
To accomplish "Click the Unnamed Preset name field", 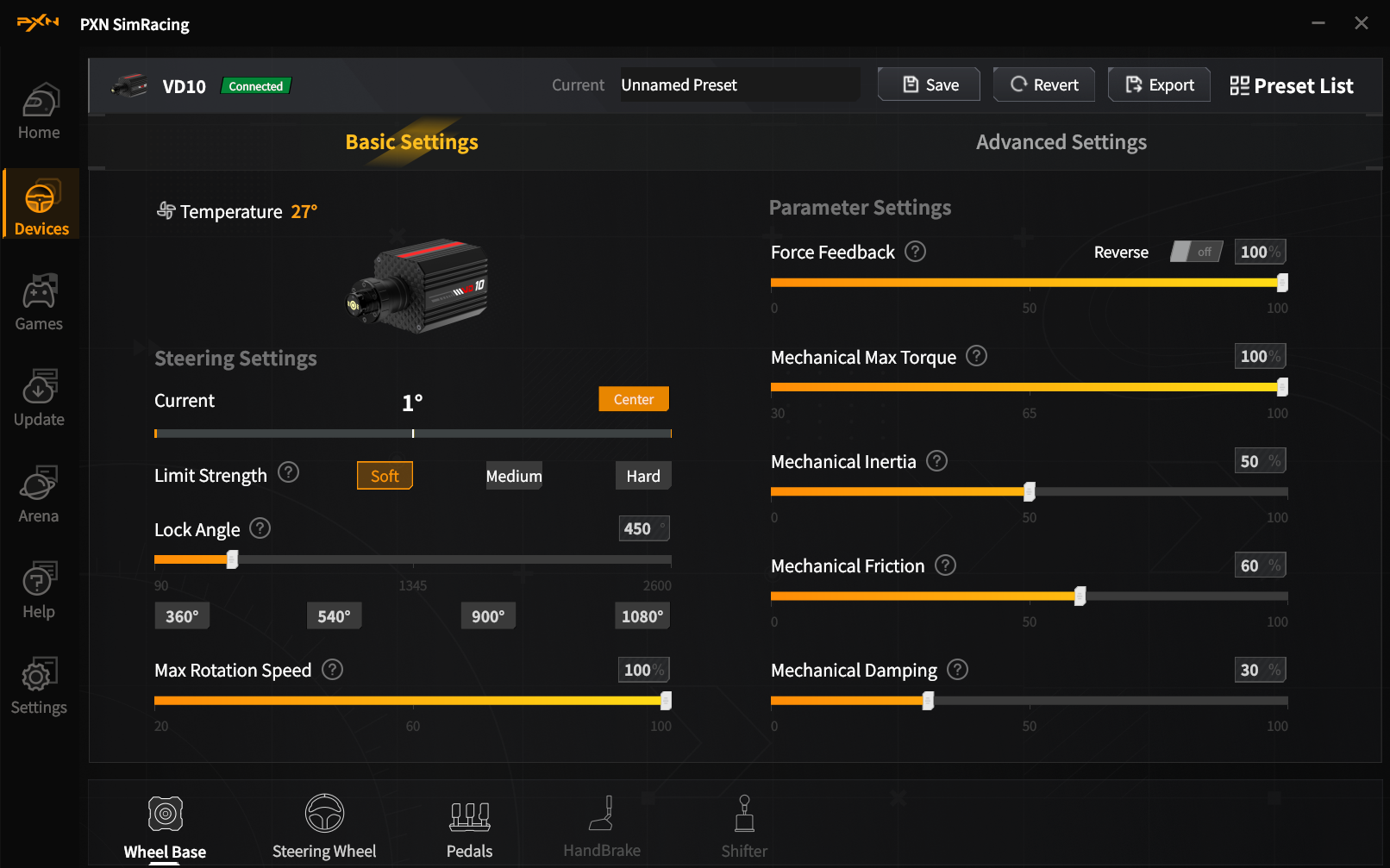I will [739, 84].
